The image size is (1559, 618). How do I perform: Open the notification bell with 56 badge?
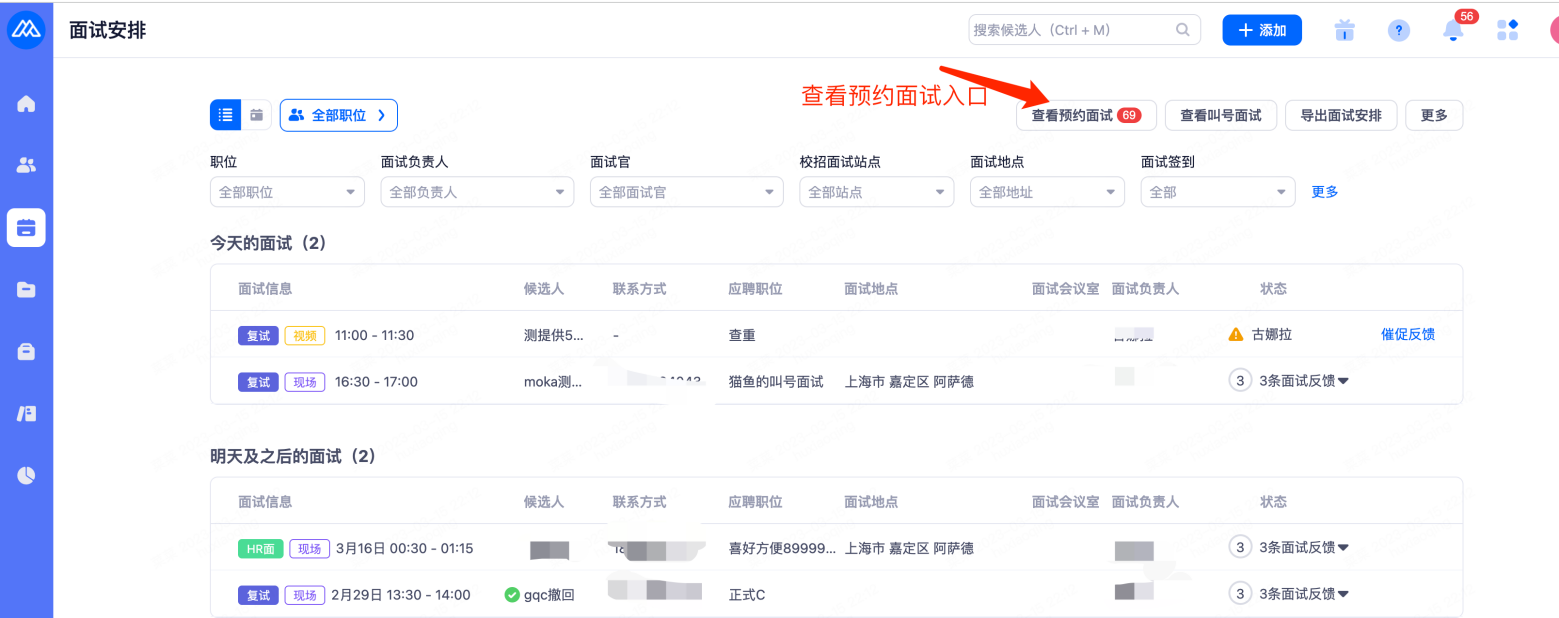pos(1453,30)
